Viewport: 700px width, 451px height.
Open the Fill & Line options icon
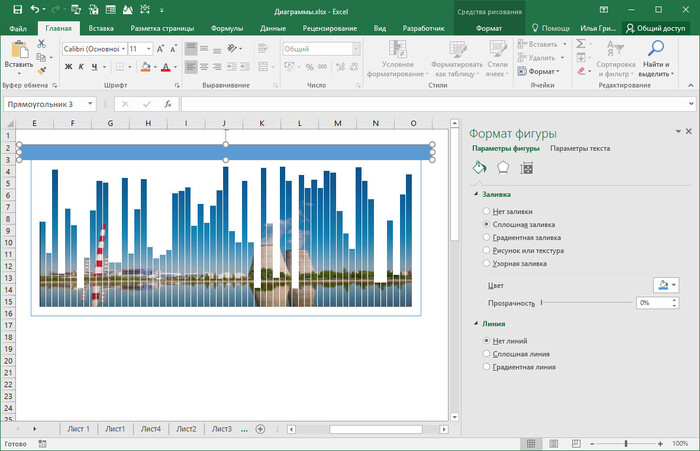tap(479, 167)
